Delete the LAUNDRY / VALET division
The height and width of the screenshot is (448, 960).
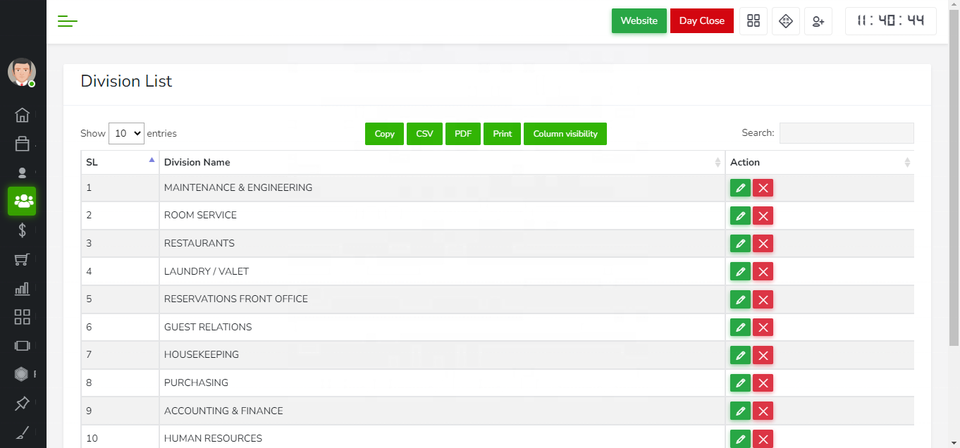tap(763, 271)
